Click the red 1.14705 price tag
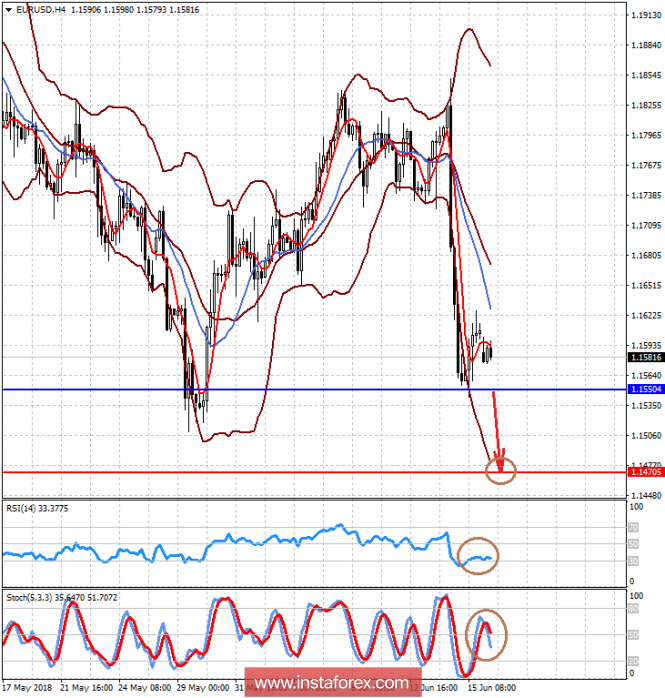Image resolution: width=665 pixels, height=698 pixels. click(644, 472)
